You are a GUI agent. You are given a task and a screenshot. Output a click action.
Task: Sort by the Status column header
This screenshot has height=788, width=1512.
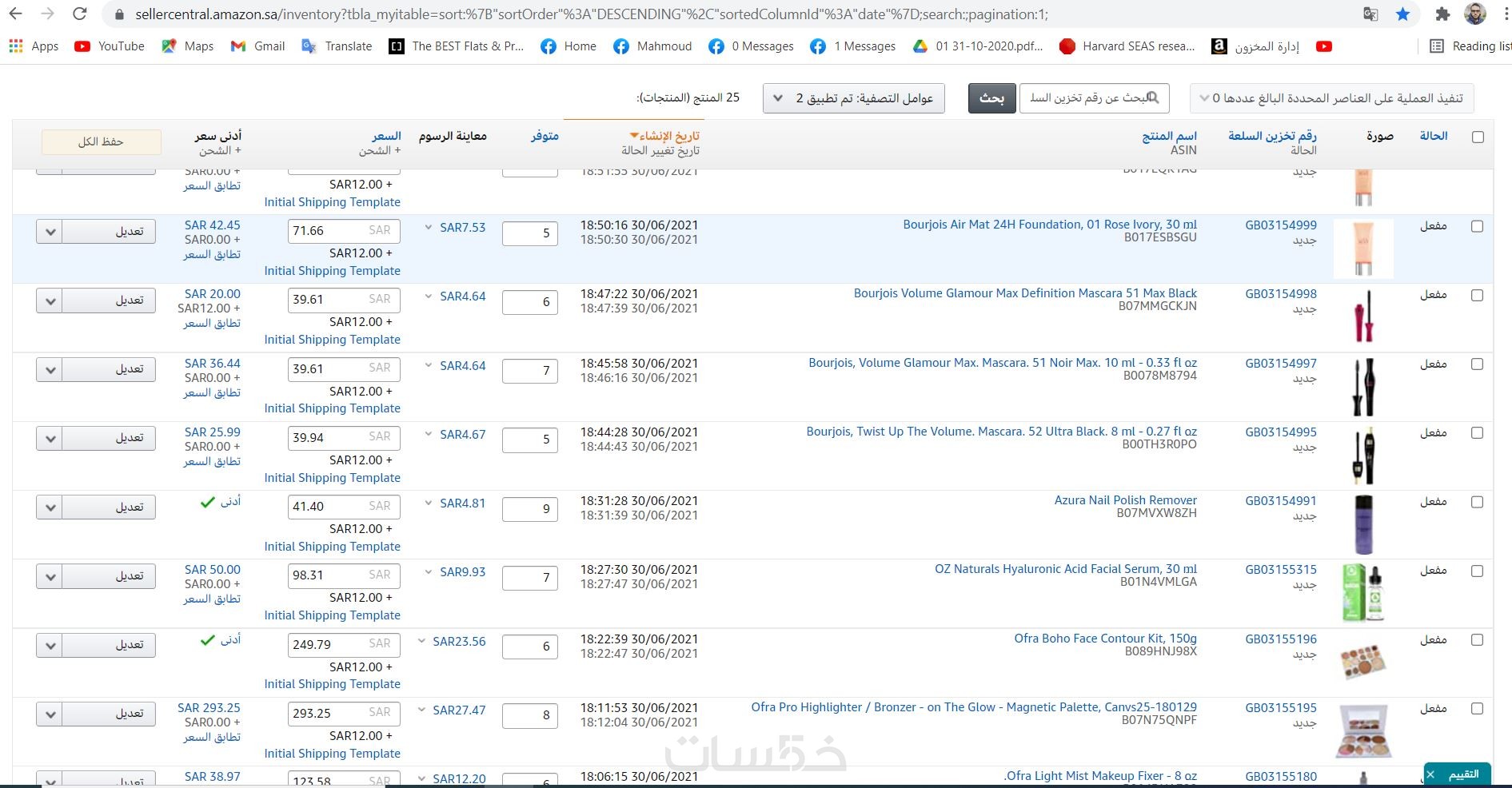point(1434,136)
